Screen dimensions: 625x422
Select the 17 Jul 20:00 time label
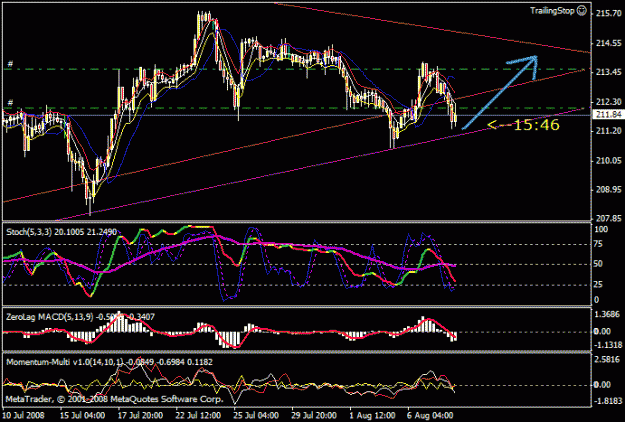coord(140,416)
